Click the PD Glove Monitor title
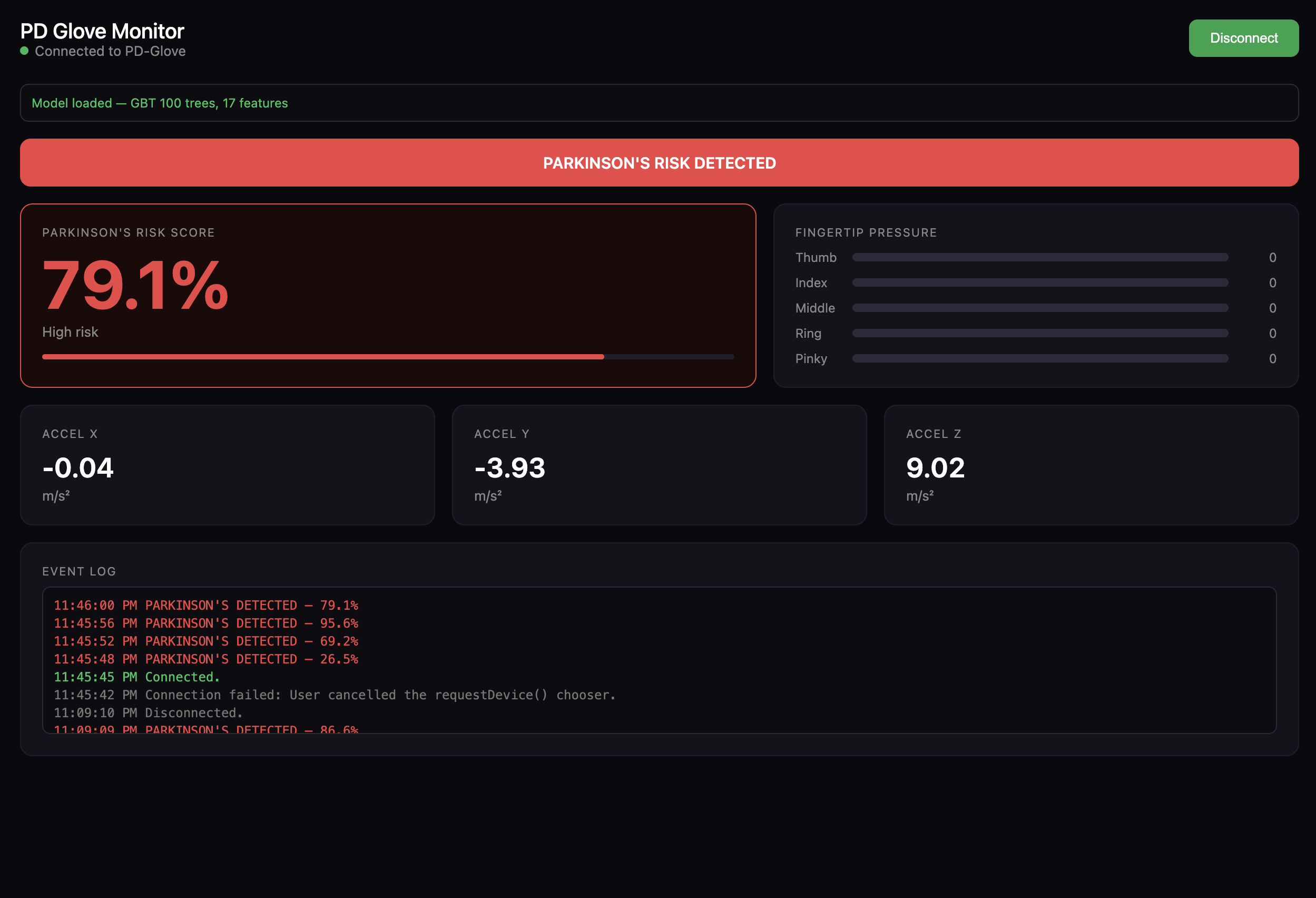The width and height of the screenshot is (1316, 898). (102, 31)
